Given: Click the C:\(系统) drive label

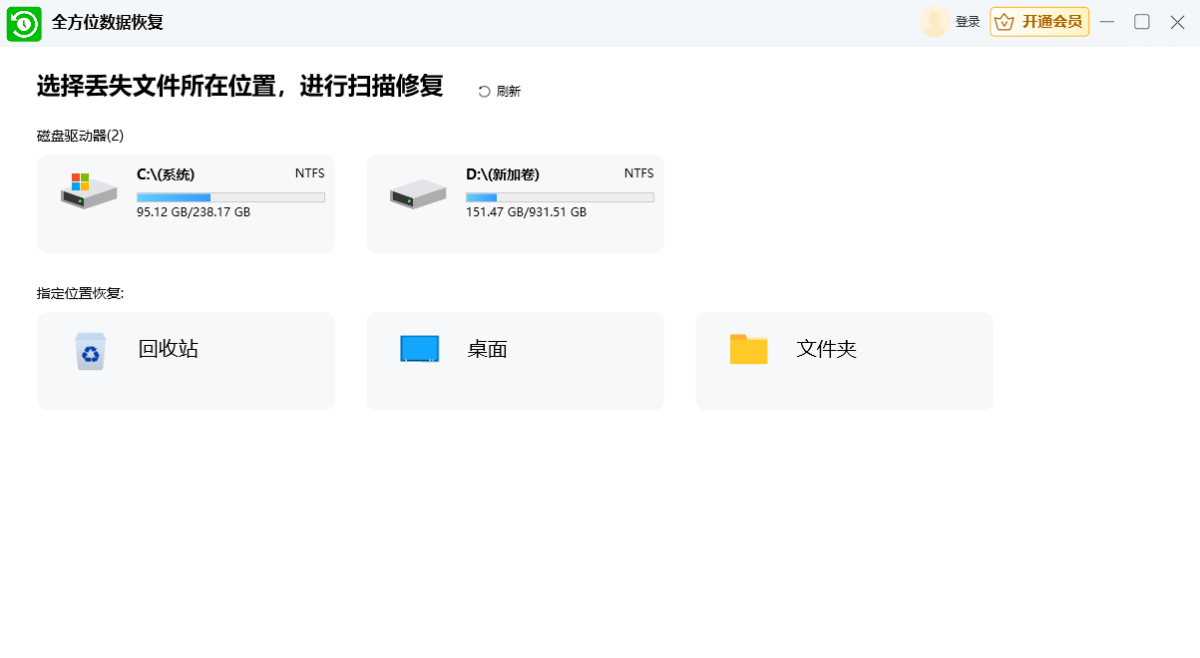Looking at the screenshot, I should pyautogui.click(x=166, y=174).
